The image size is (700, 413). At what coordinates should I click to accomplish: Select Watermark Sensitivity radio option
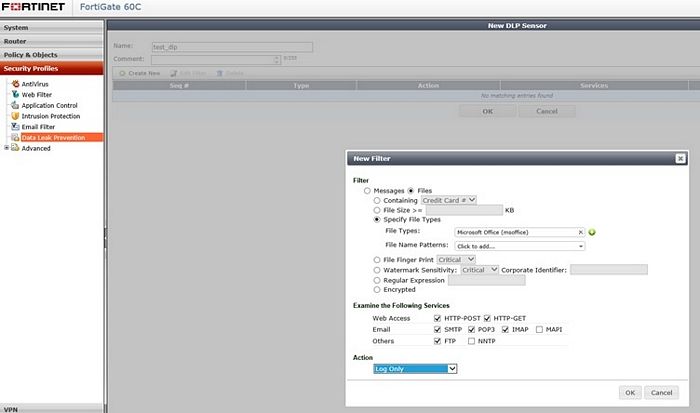[377, 270]
